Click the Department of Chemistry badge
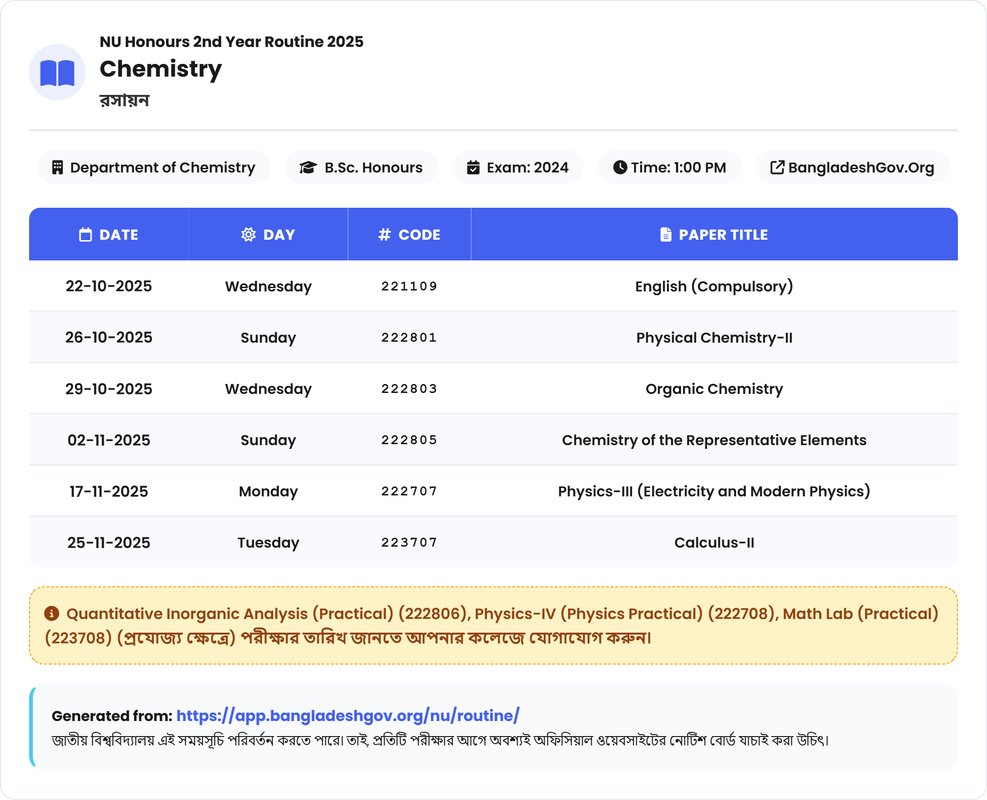 point(154,167)
